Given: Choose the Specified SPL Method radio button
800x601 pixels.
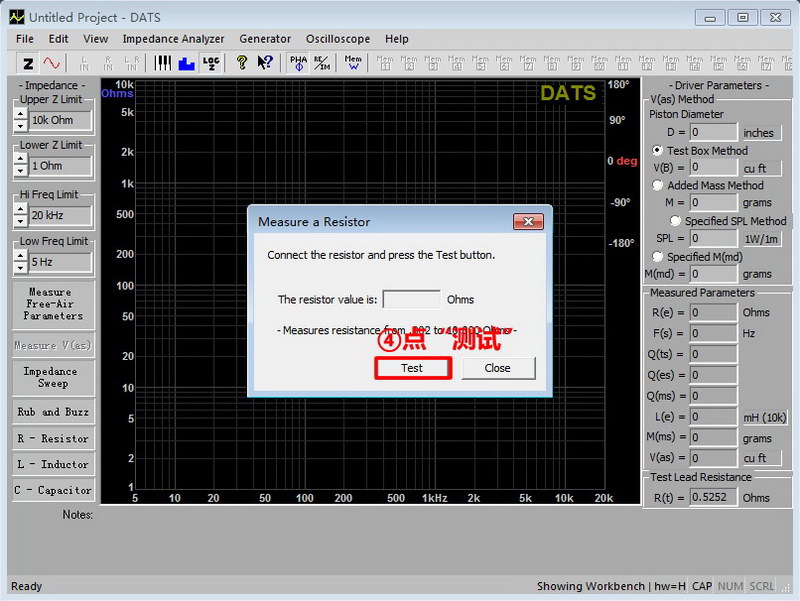Looking at the screenshot, I should [676, 221].
